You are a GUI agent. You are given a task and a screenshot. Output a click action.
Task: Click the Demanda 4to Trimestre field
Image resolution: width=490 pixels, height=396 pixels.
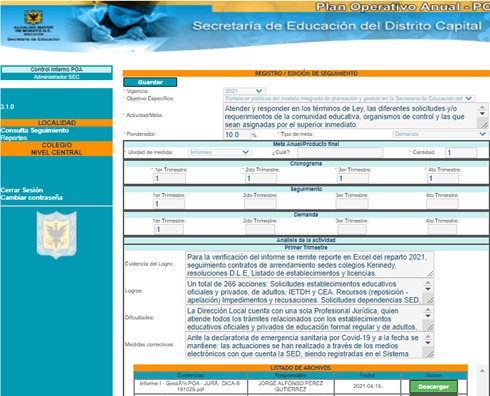pos(442,229)
